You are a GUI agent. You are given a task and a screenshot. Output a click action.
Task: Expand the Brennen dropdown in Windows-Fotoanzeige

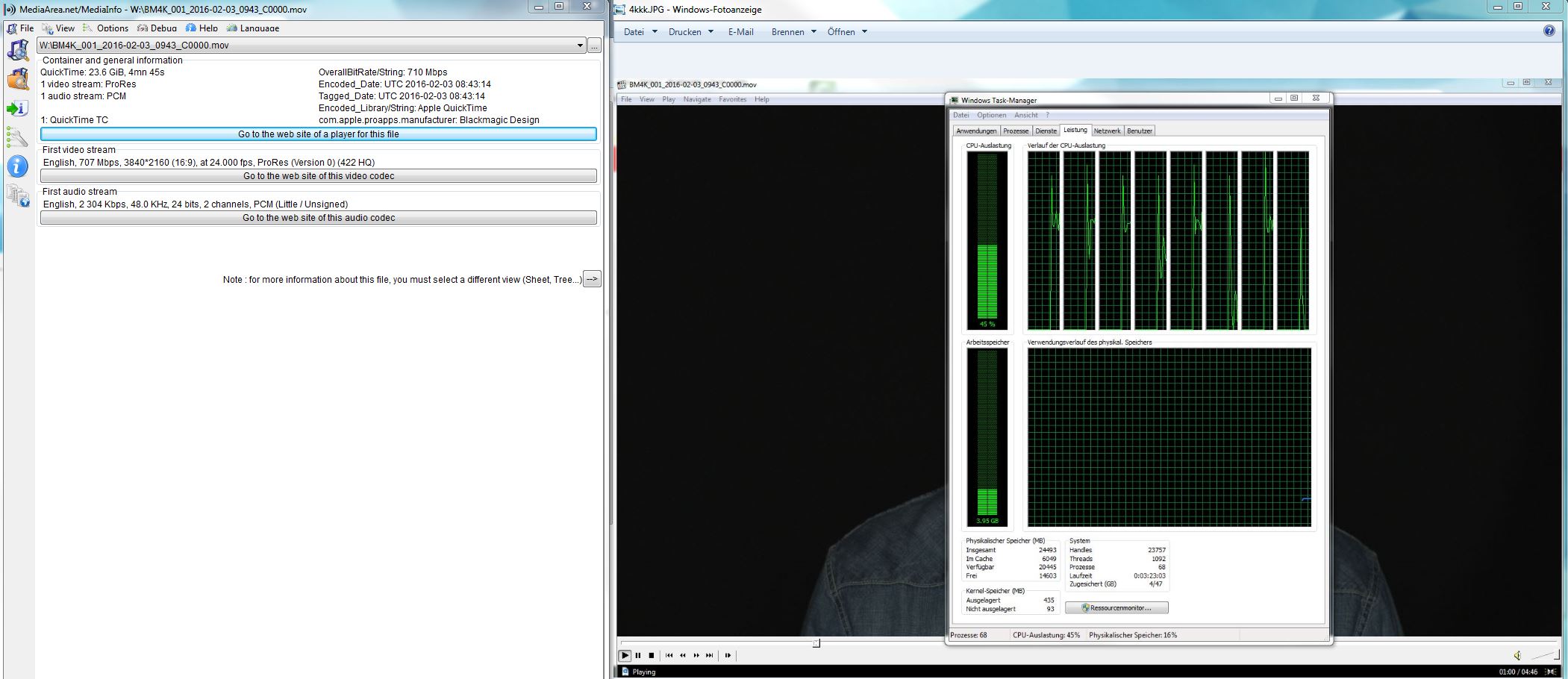coord(813,32)
